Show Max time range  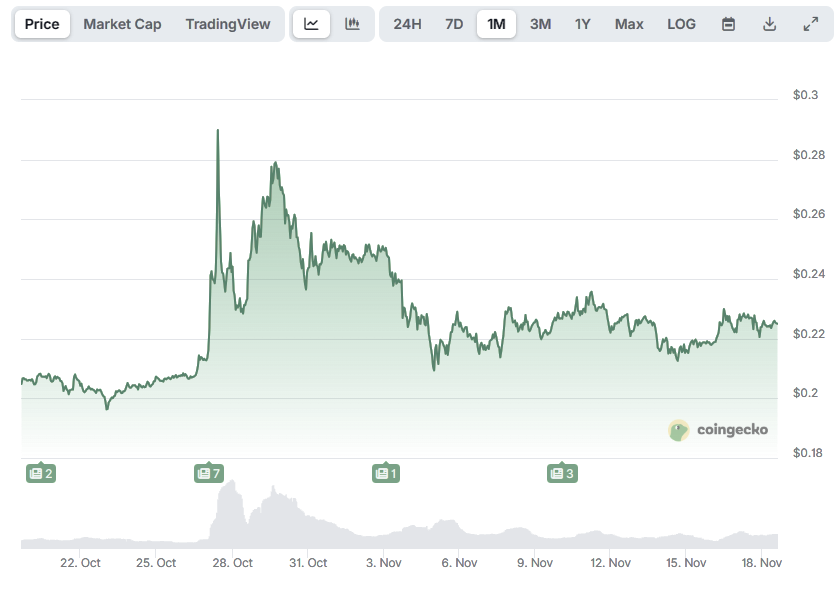629,24
